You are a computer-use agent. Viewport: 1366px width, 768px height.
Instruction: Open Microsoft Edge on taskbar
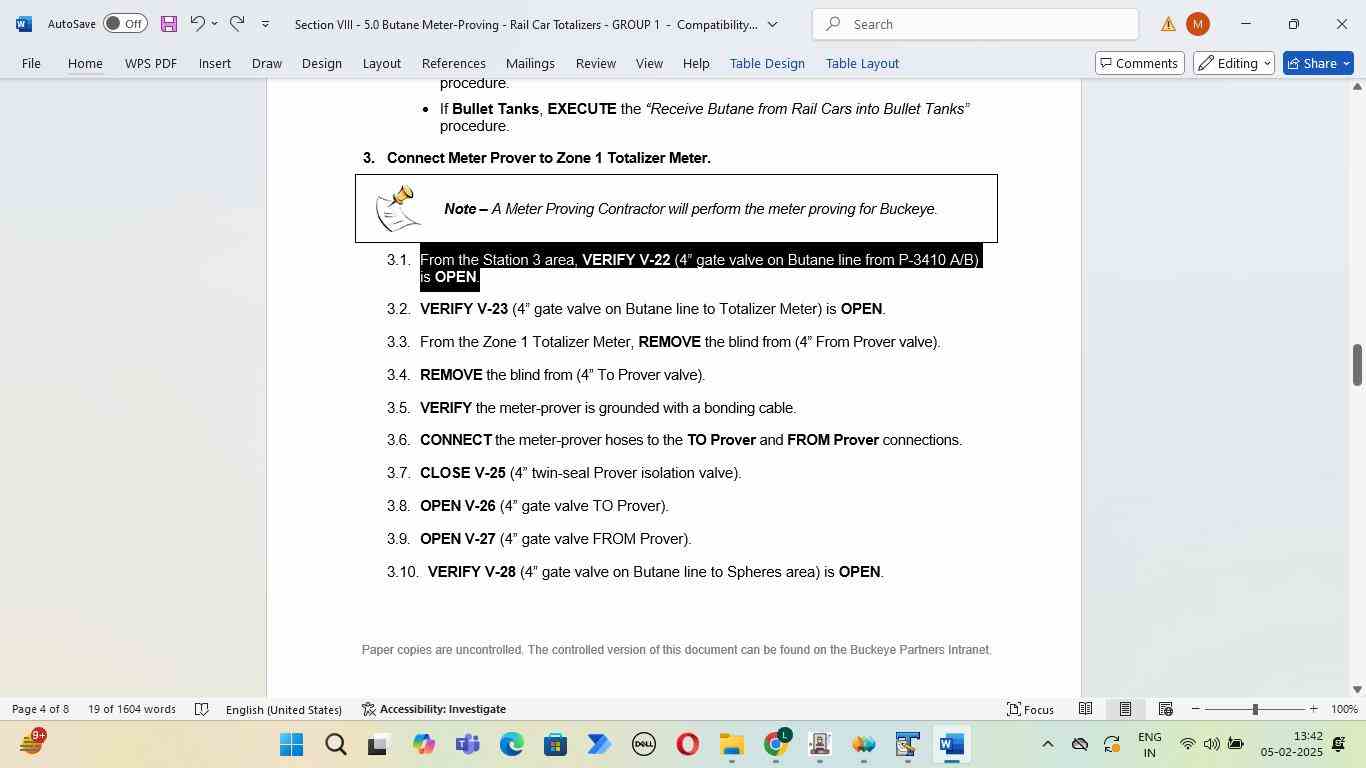click(512, 745)
